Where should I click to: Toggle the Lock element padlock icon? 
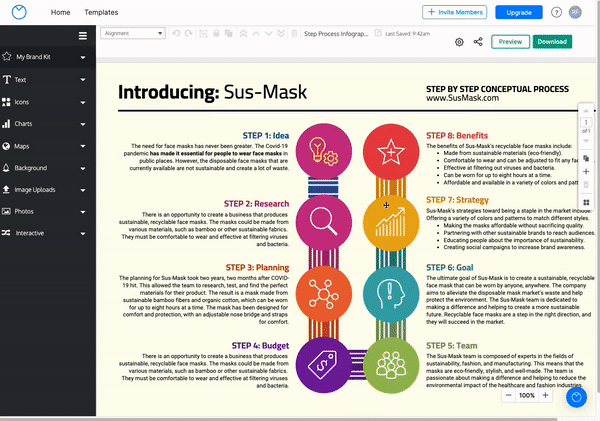click(216, 33)
